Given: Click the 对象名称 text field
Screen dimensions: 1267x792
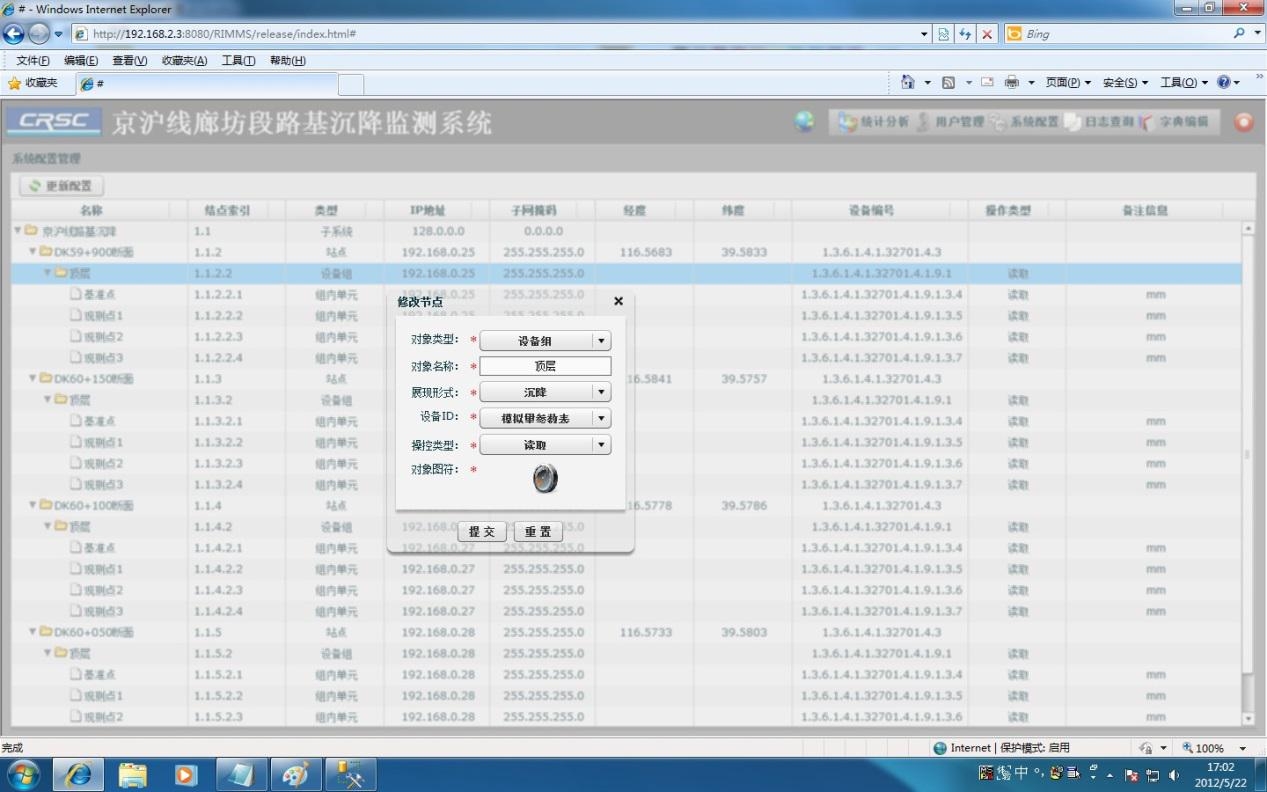Looking at the screenshot, I should point(545,366).
